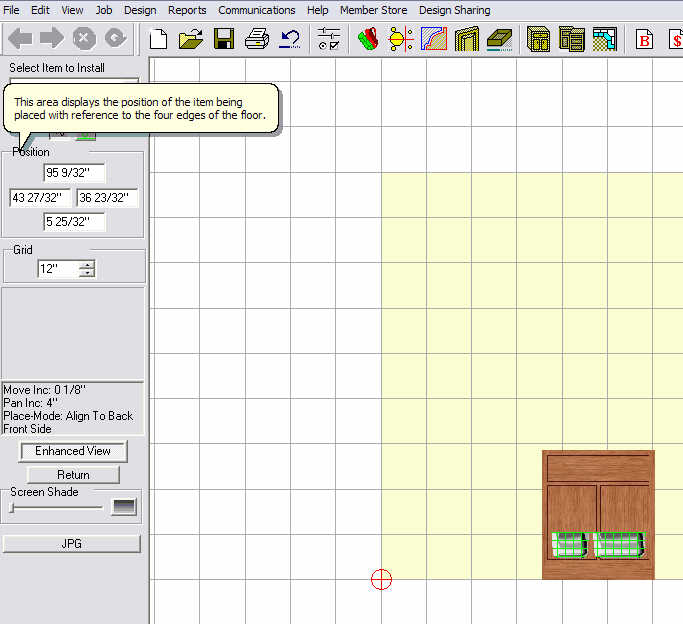The height and width of the screenshot is (624, 683).
Task: Click the yellow doorway walls icon
Action: 467,39
